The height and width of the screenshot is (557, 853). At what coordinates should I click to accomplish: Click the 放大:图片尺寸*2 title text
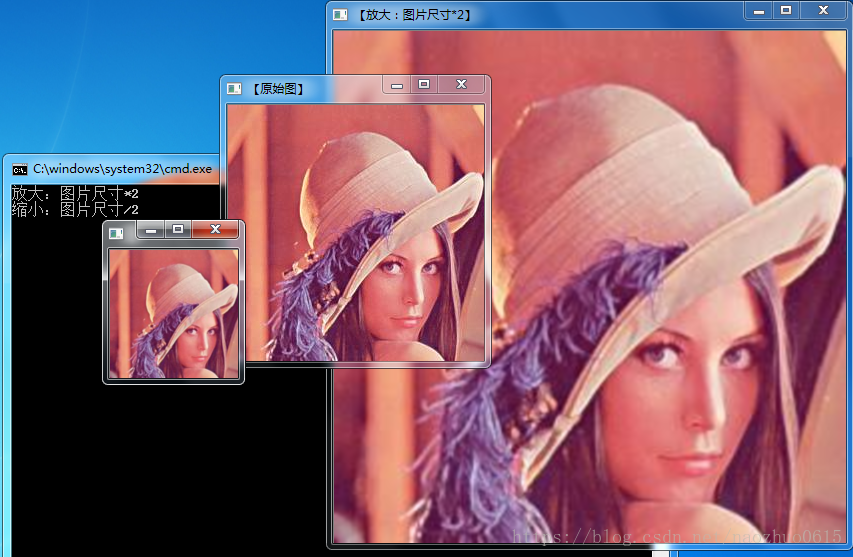point(413,15)
